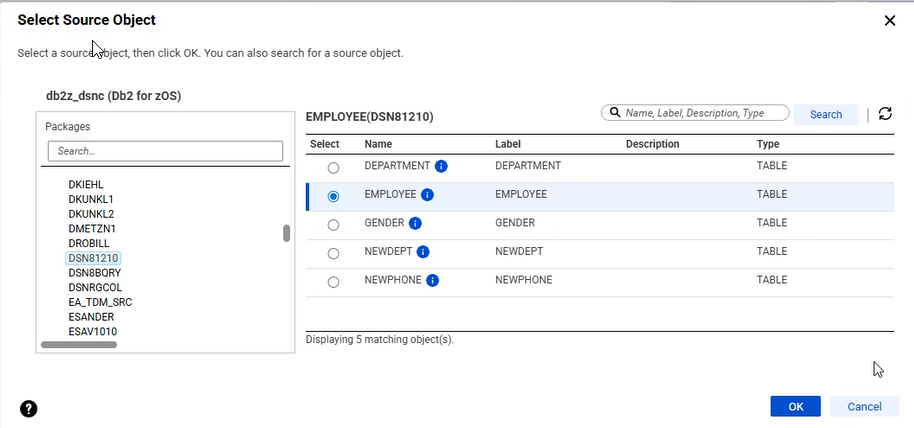Click the packages list vertical scrollbar
Image resolution: width=914 pixels, height=428 pixels.
click(x=286, y=233)
